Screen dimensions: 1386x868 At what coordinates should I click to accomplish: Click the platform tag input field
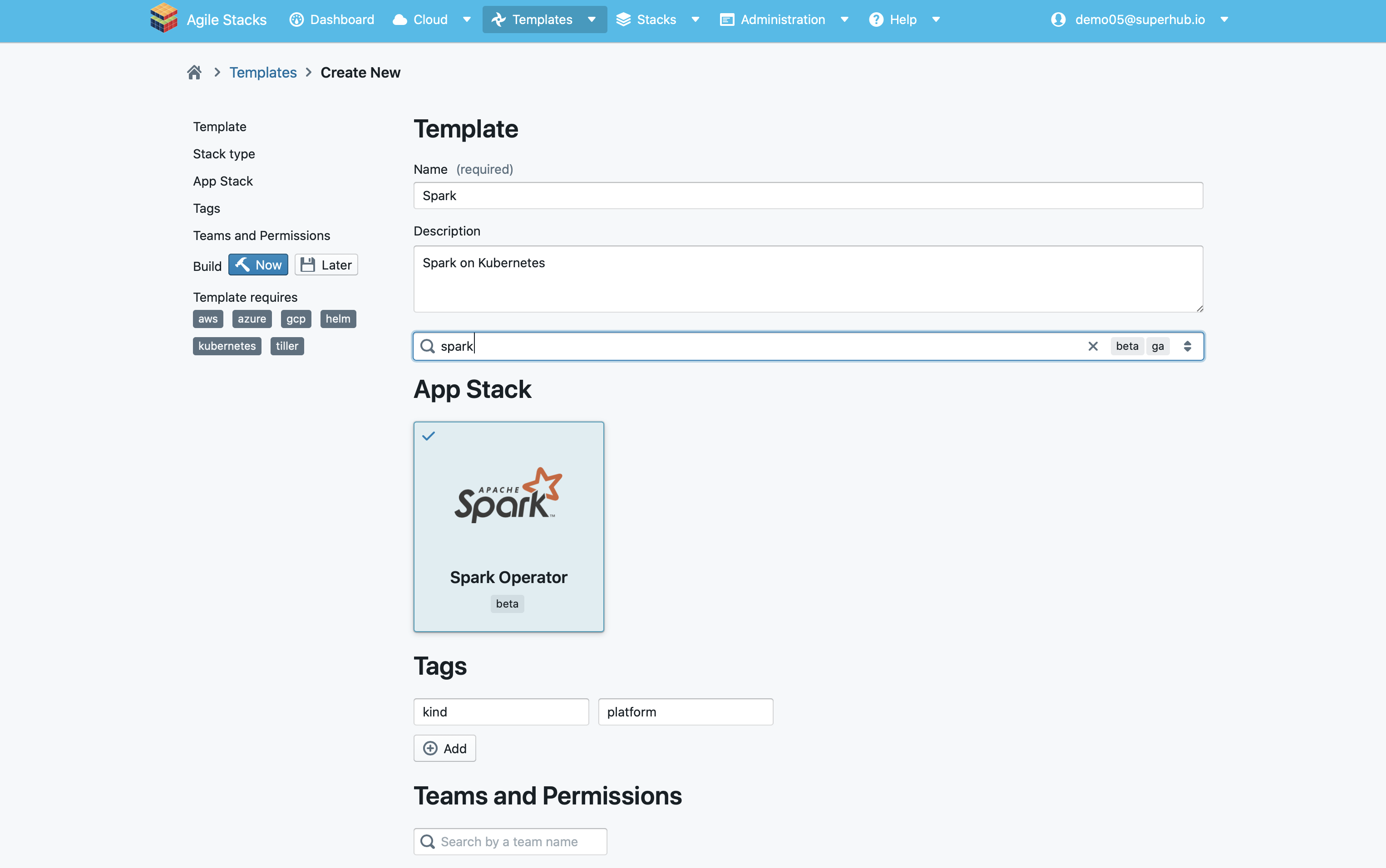(x=685, y=712)
